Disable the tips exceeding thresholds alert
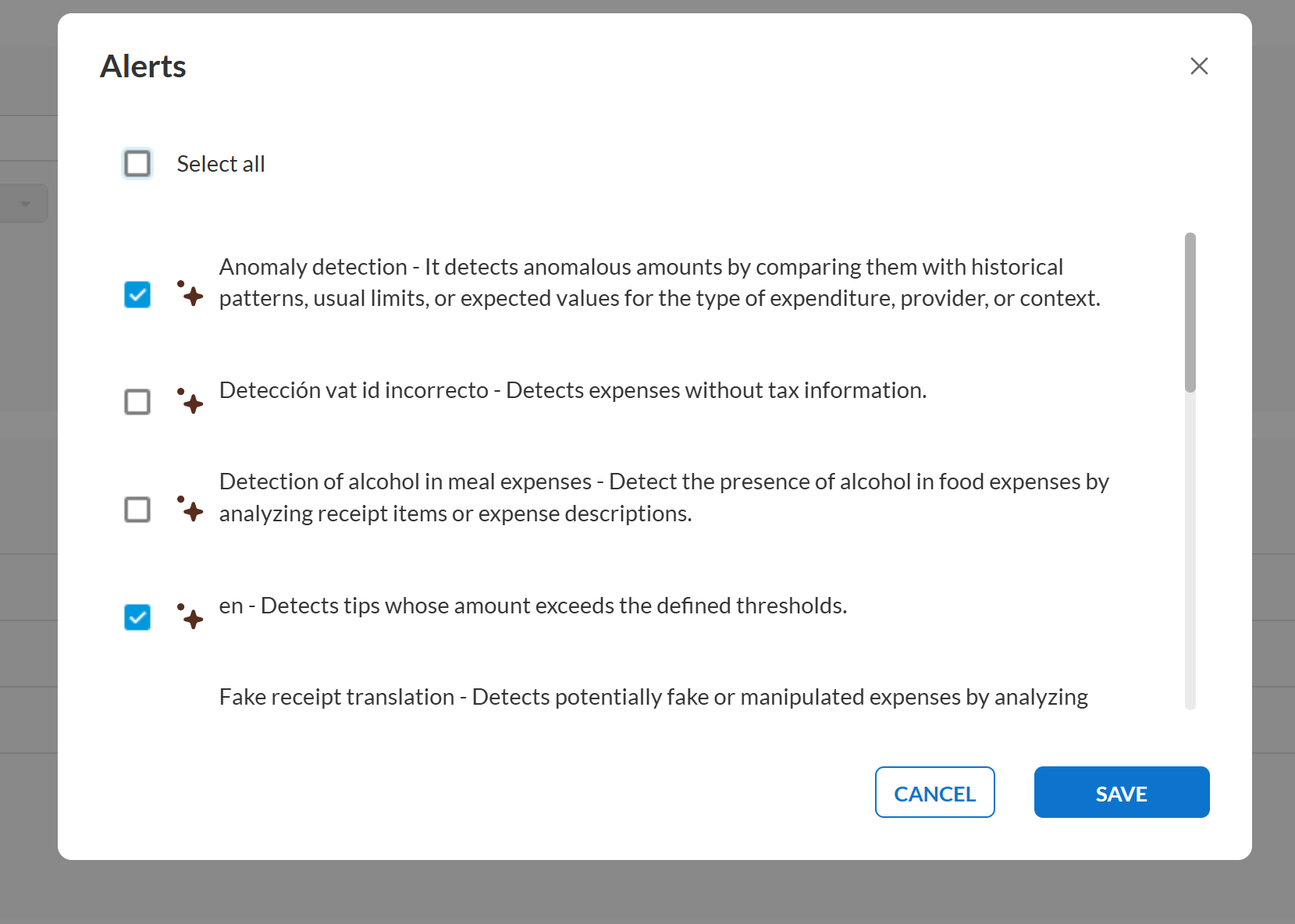 coord(137,617)
